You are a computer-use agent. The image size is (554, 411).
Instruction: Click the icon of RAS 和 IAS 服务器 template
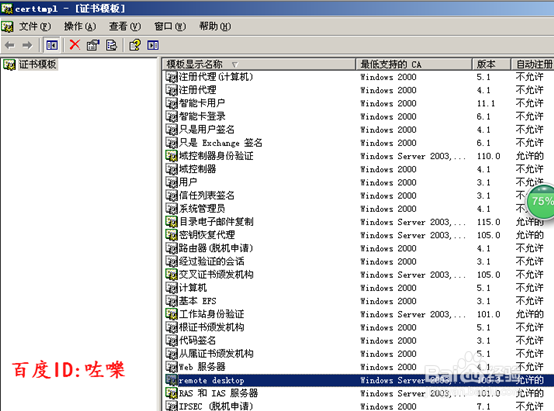pos(171,393)
